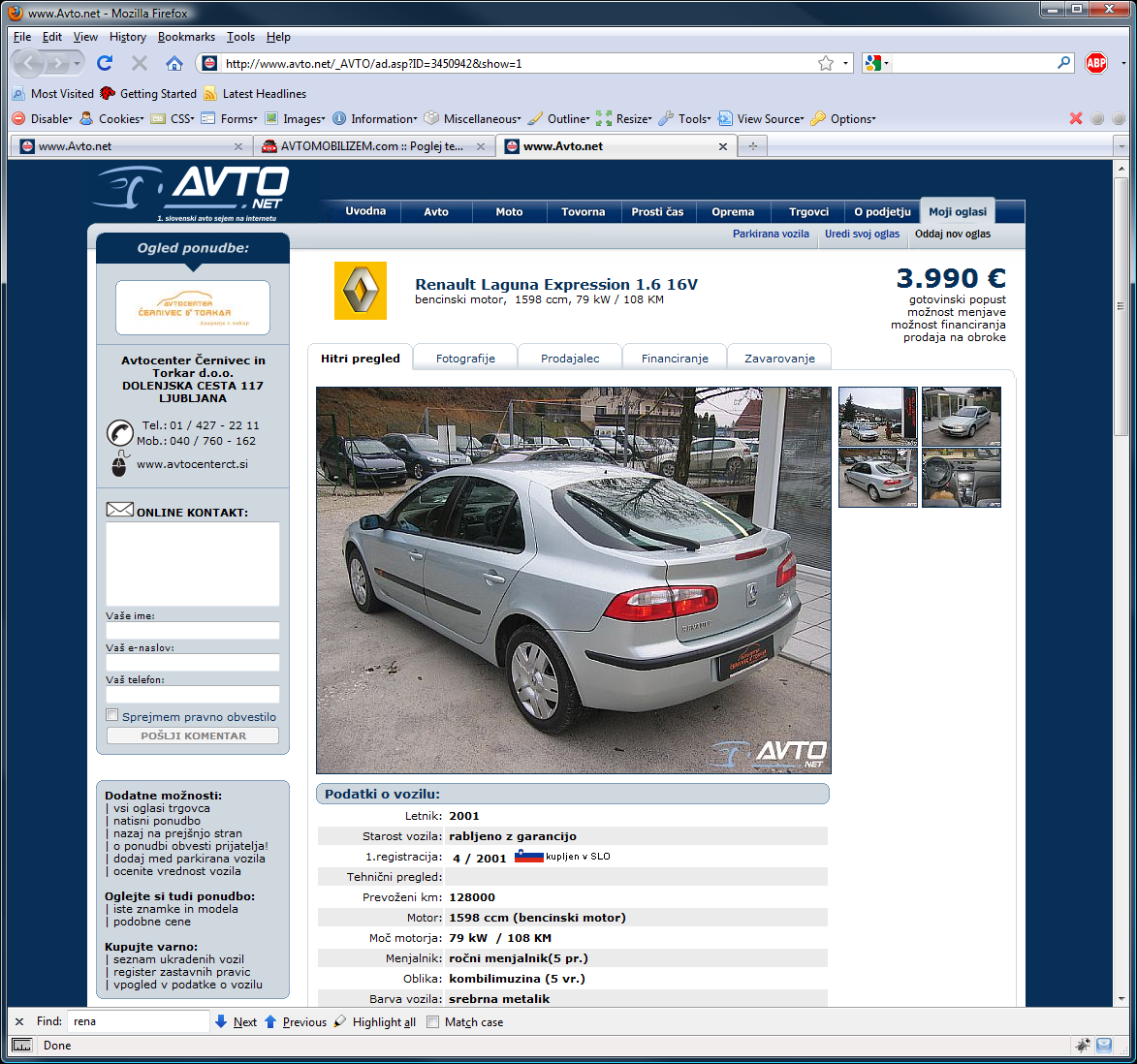Image resolution: width=1137 pixels, height=1064 pixels.
Task: Open the Information developer toolbar menu
Action: tap(375, 119)
